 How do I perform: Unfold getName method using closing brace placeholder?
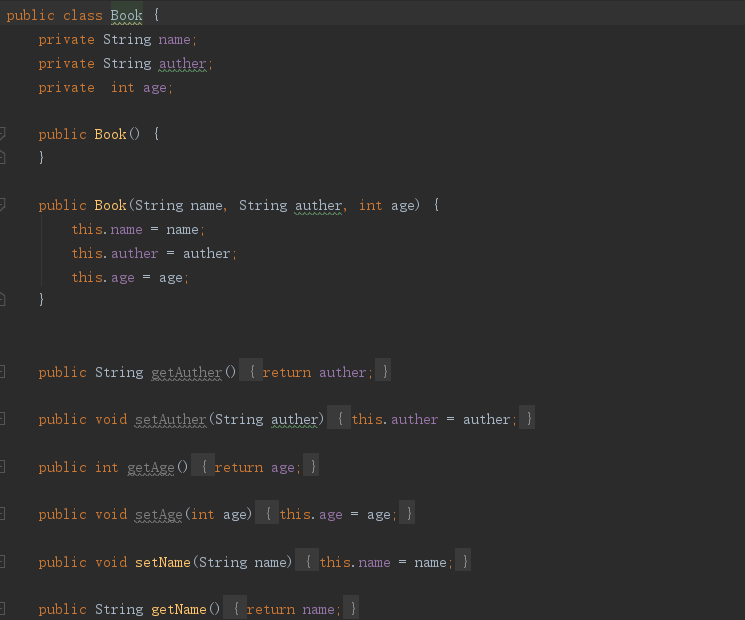point(351,608)
